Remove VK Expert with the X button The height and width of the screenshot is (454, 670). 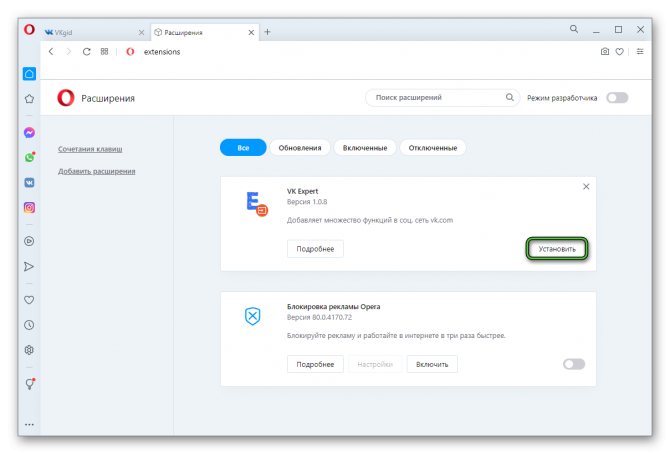pos(586,186)
